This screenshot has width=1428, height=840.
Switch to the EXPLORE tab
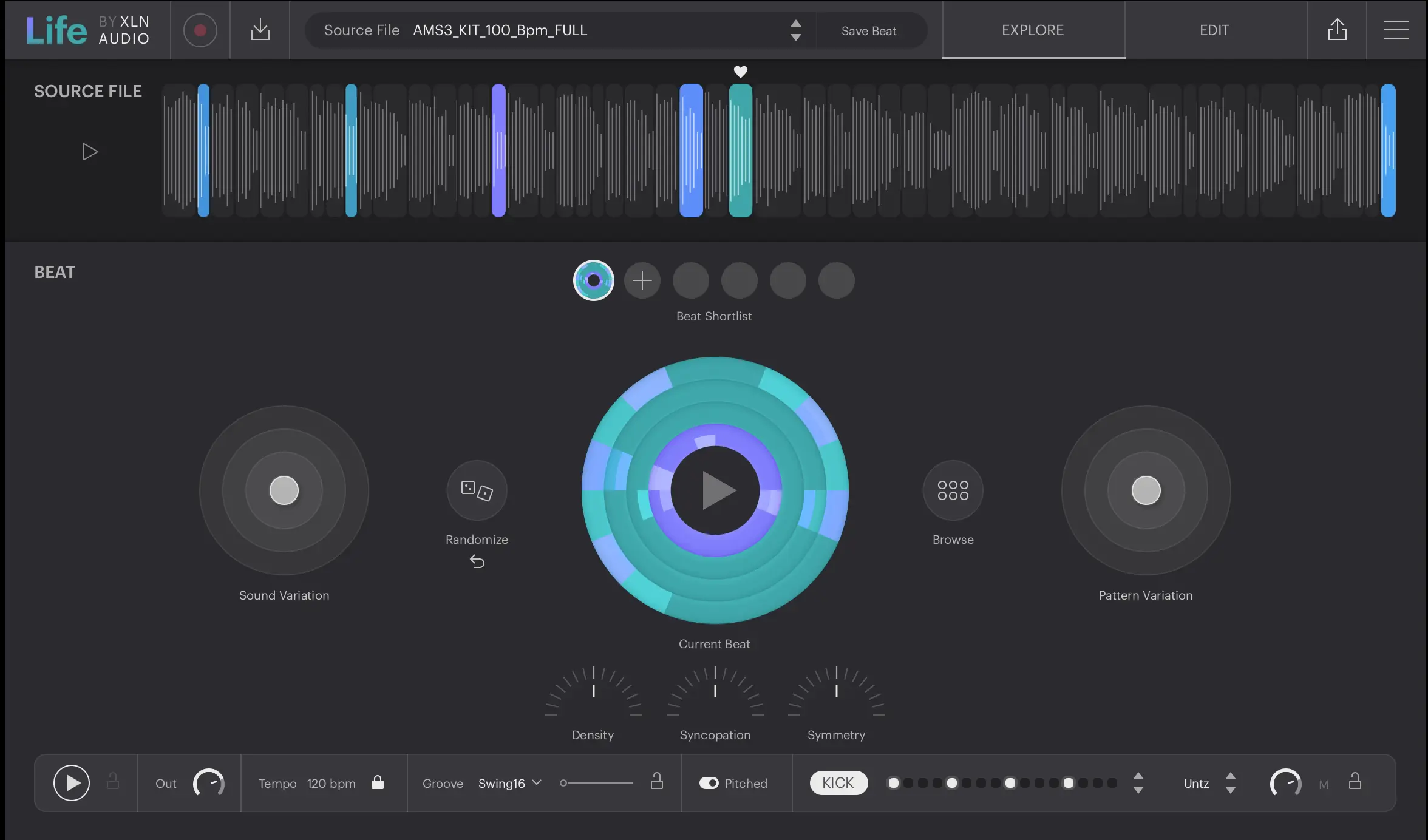pyautogui.click(x=1032, y=30)
